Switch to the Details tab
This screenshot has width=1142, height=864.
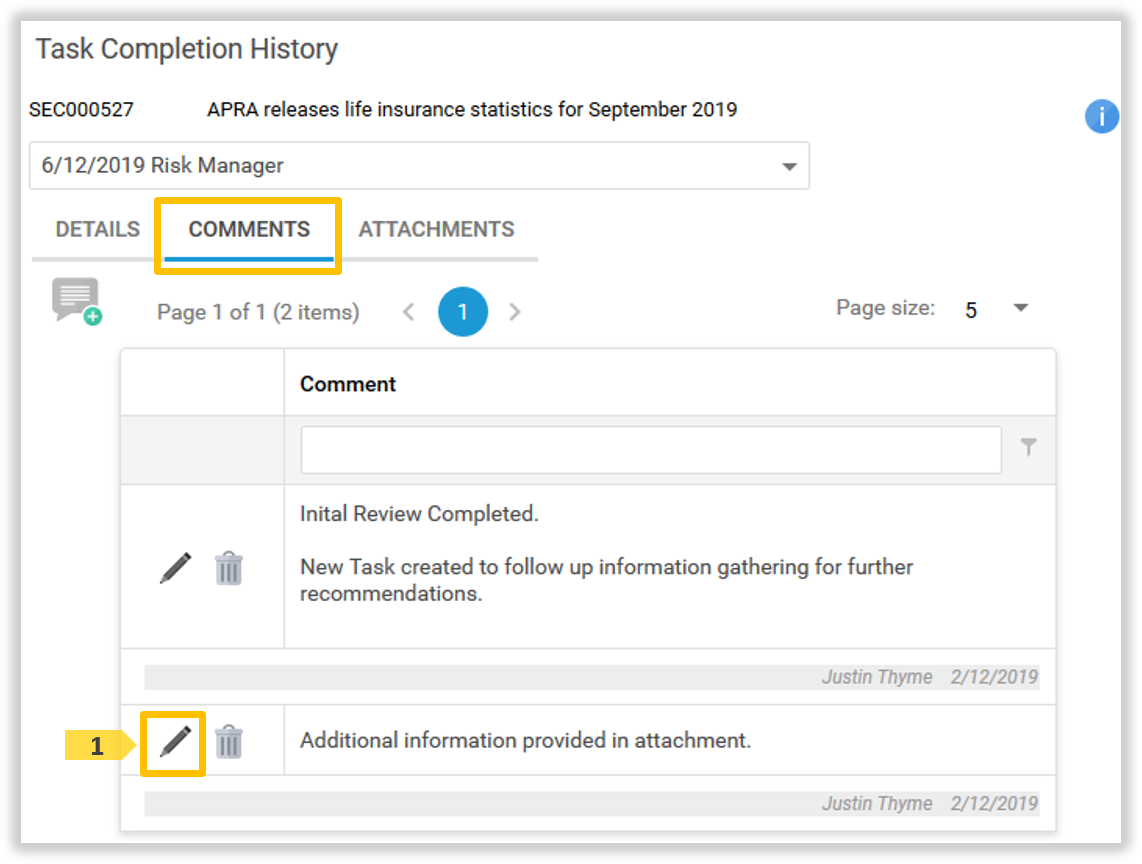pos(97,230)
